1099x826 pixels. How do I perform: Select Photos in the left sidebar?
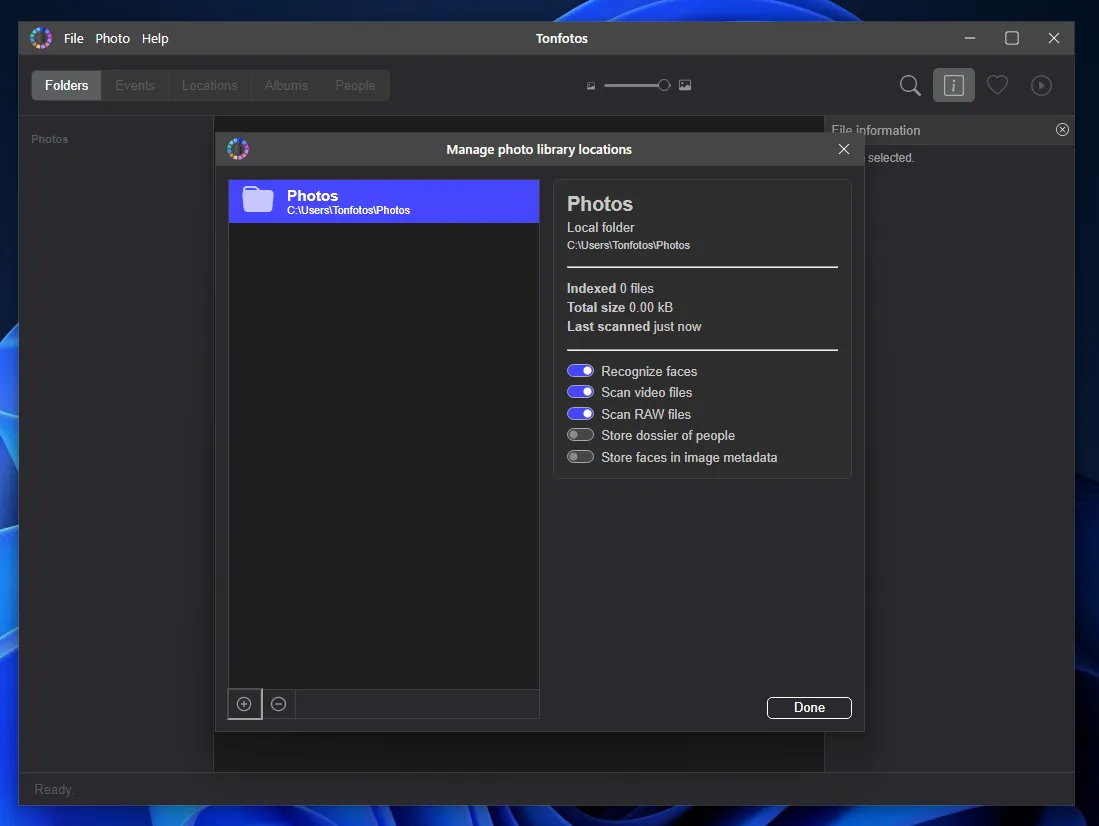point(50,139)
